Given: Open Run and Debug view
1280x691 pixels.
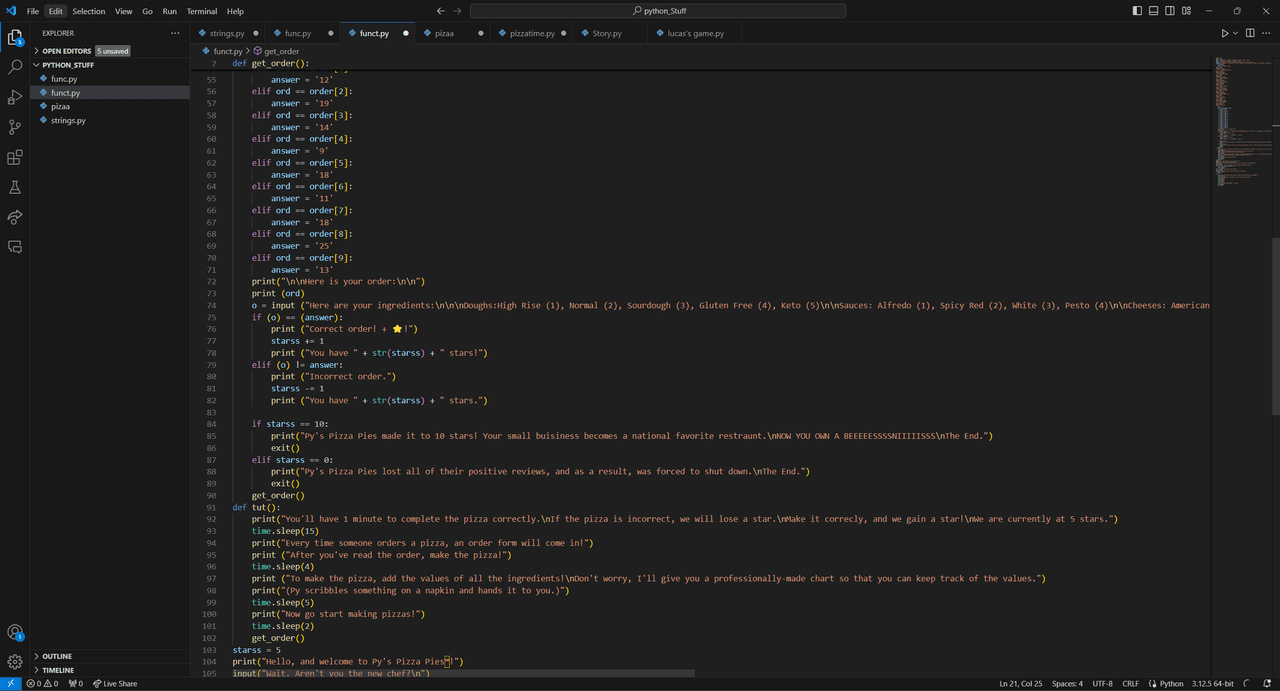Looking at the screenshot, I should 15,97.
